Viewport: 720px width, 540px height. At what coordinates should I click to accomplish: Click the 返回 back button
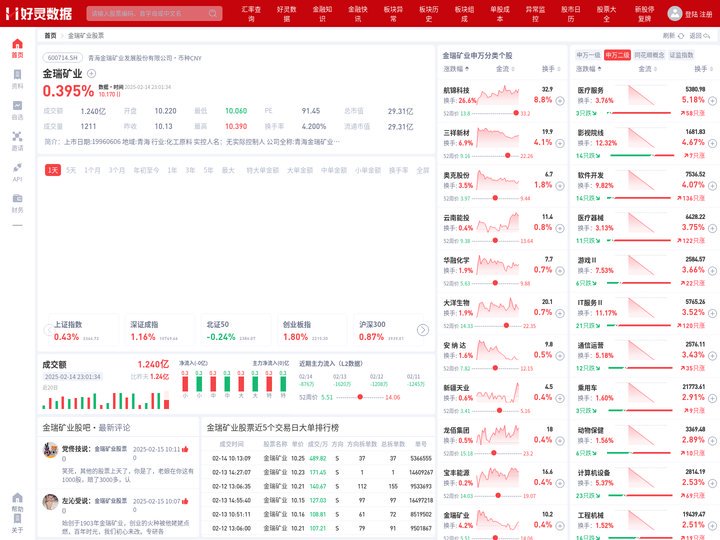(x=700, y=35)
